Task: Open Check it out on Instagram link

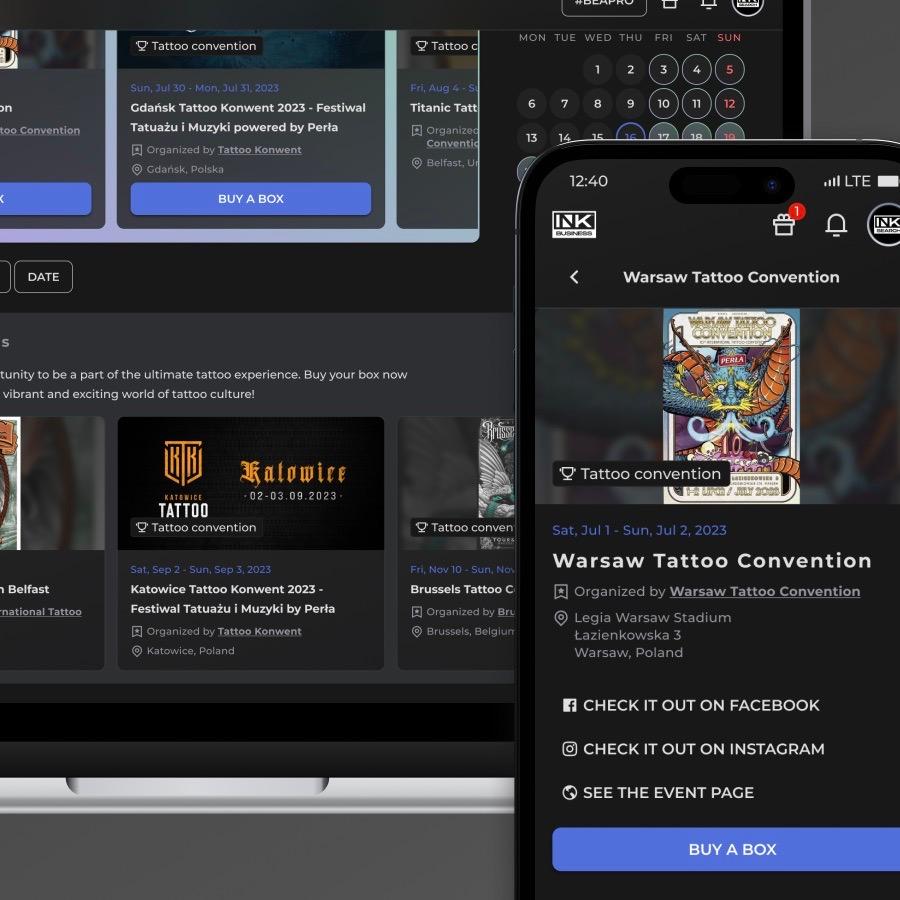Action: click(x=693, y=749)
